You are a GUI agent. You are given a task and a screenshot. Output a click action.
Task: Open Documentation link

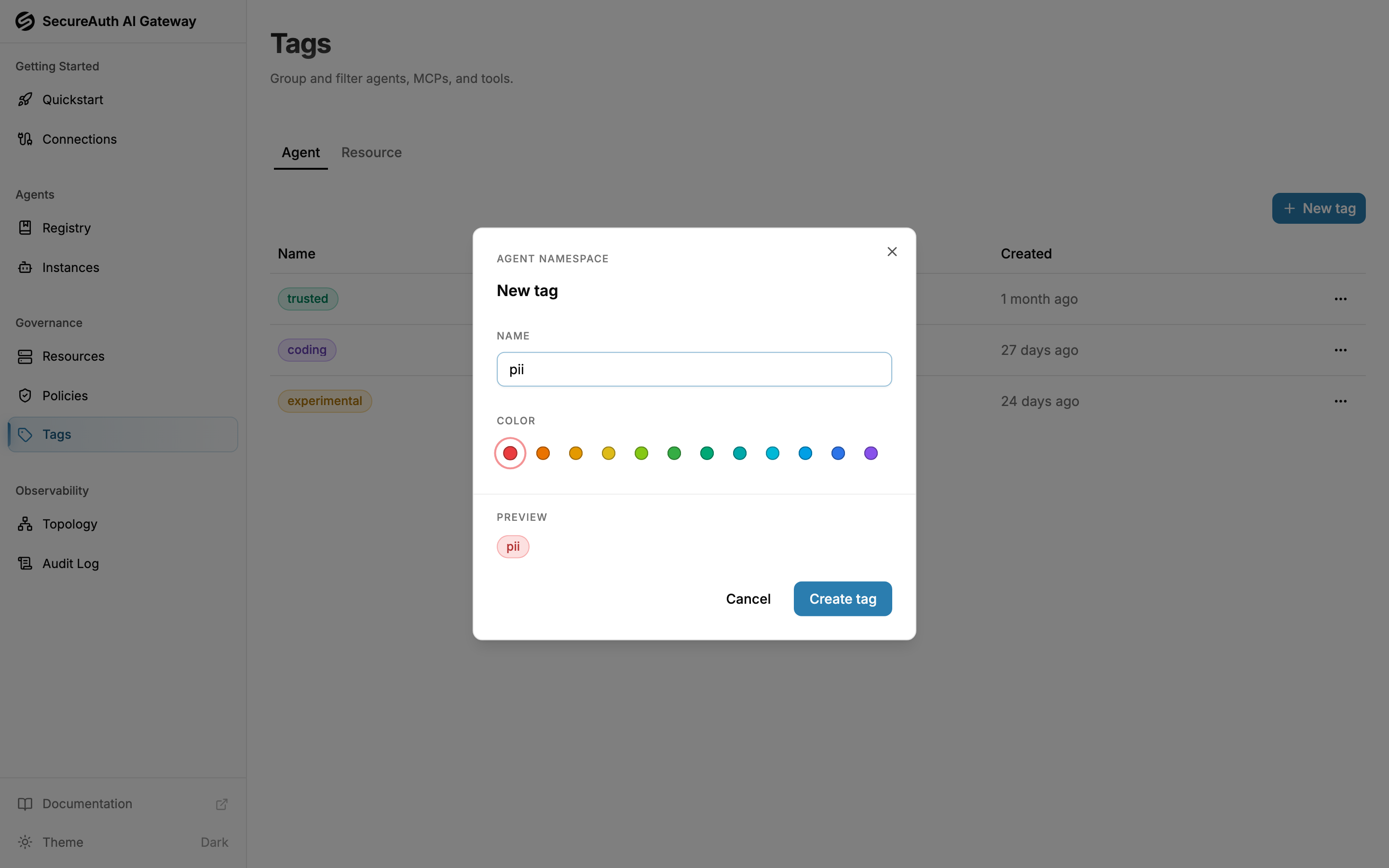click(x=123, y=804)
